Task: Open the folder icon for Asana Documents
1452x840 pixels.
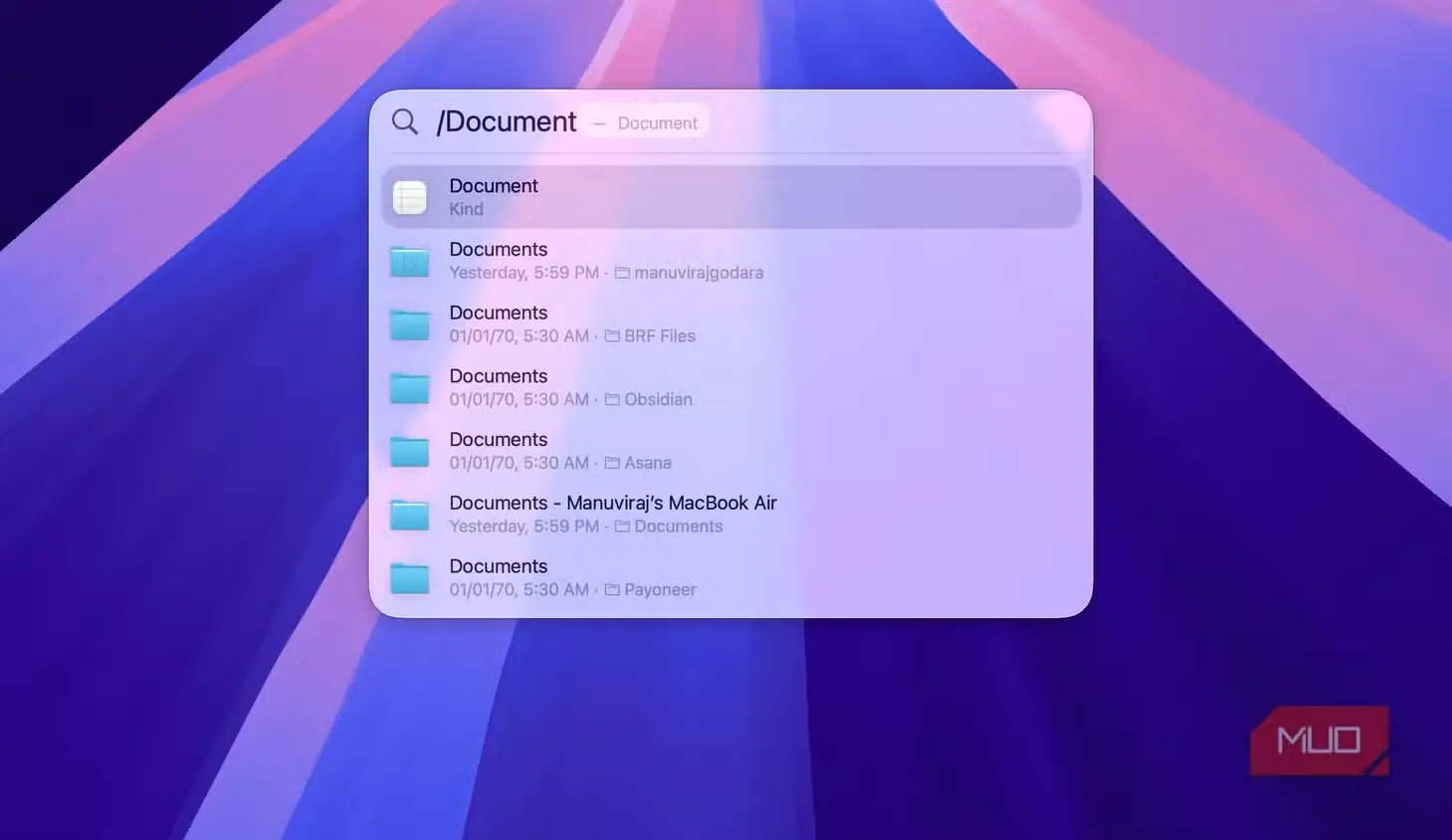Action: [x=410, y=451]
